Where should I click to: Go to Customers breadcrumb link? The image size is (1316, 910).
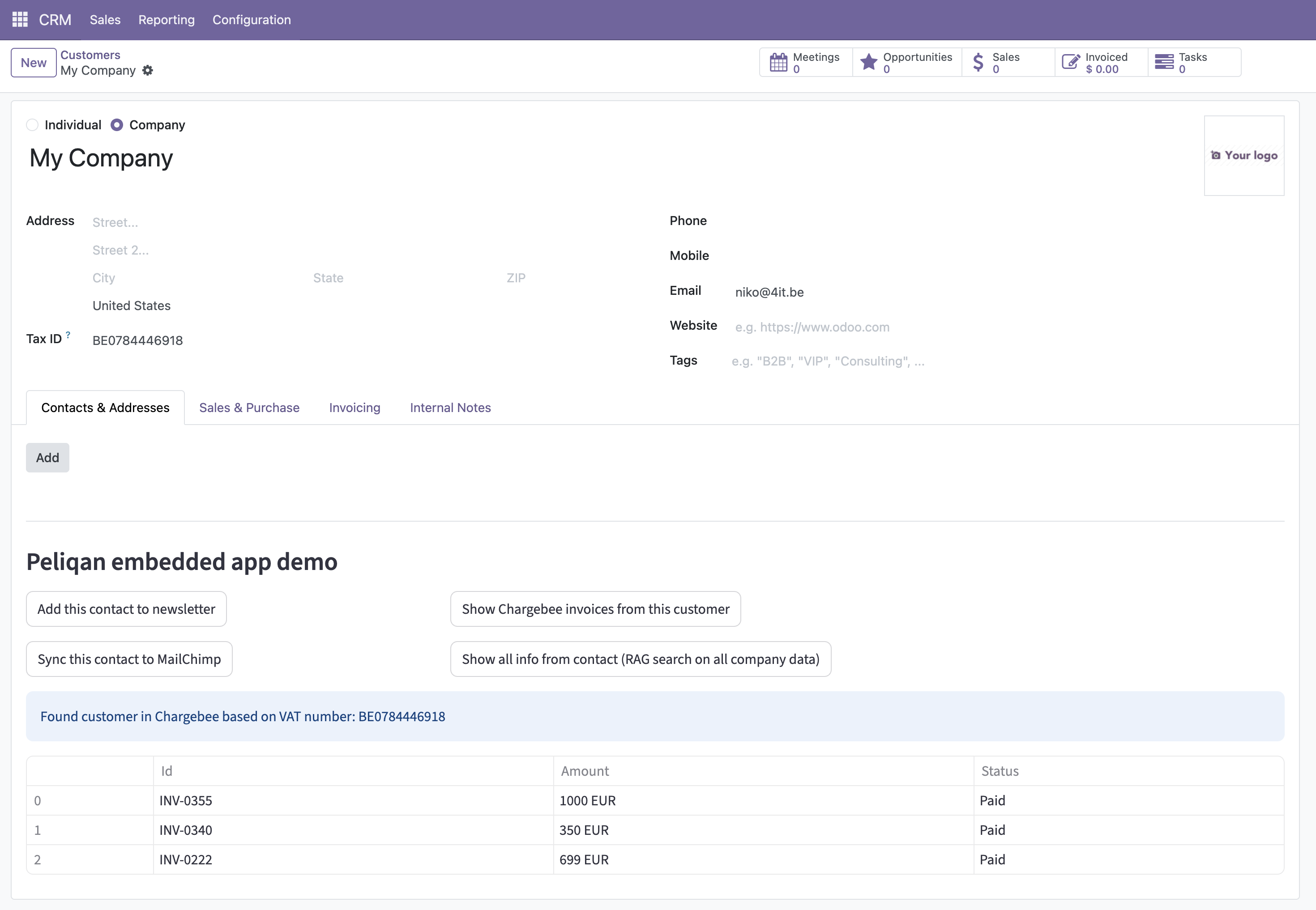coord(90,55)
